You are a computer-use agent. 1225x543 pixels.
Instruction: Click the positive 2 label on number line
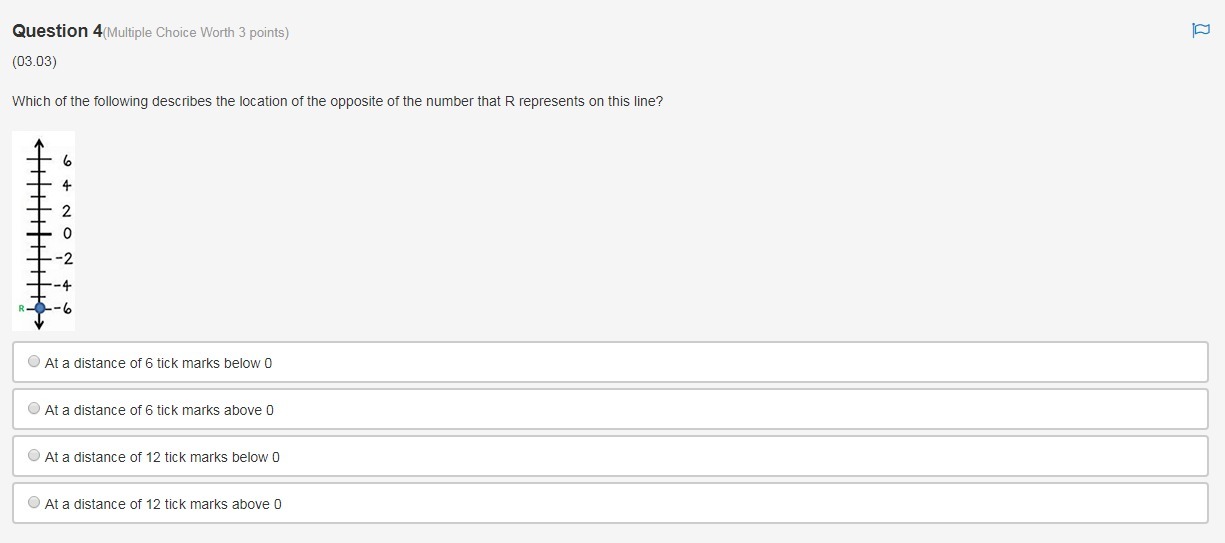pos(67,210)
